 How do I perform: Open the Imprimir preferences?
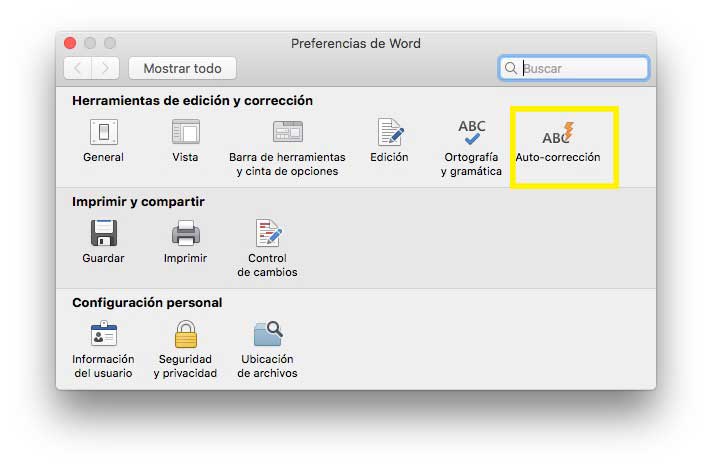(185, 242)
